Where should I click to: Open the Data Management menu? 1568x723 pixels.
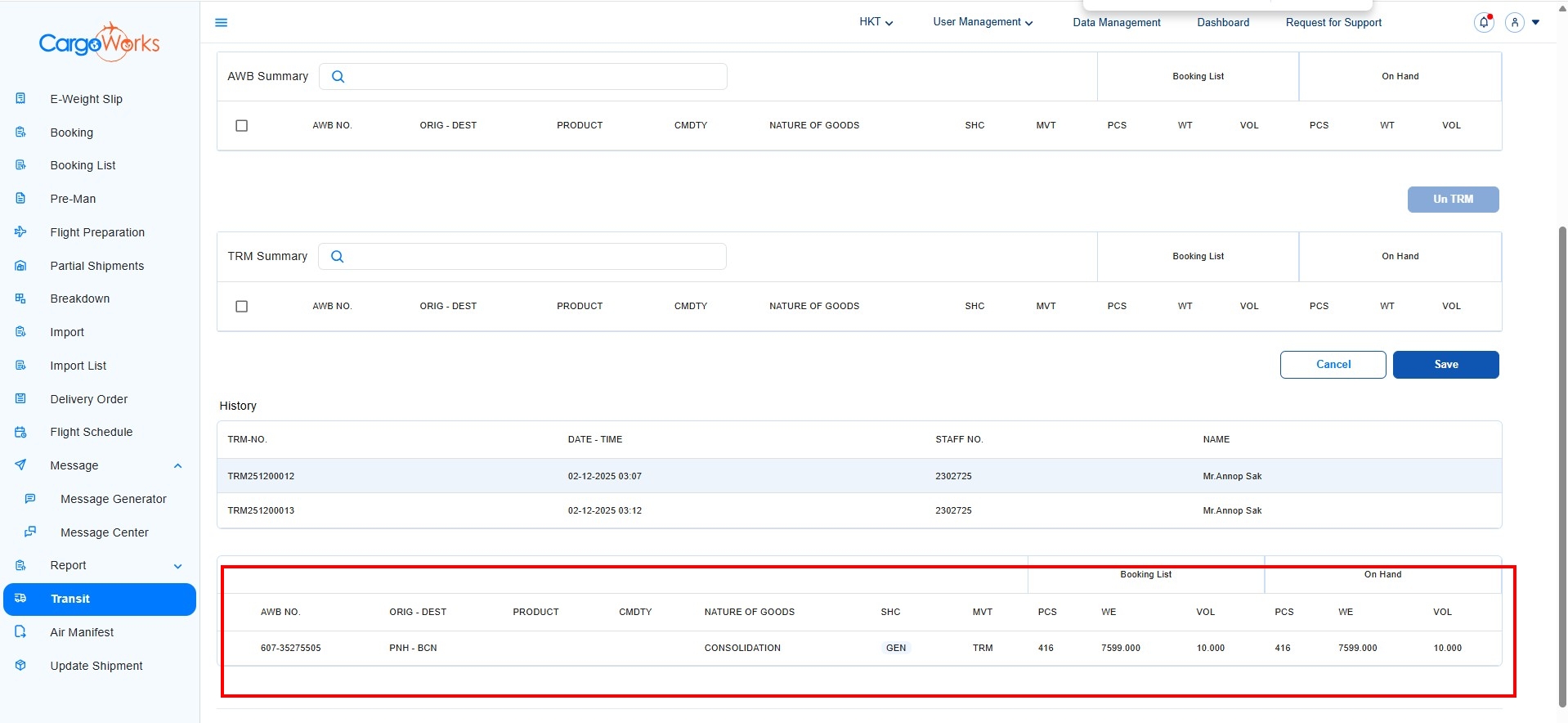point(1116,23)
